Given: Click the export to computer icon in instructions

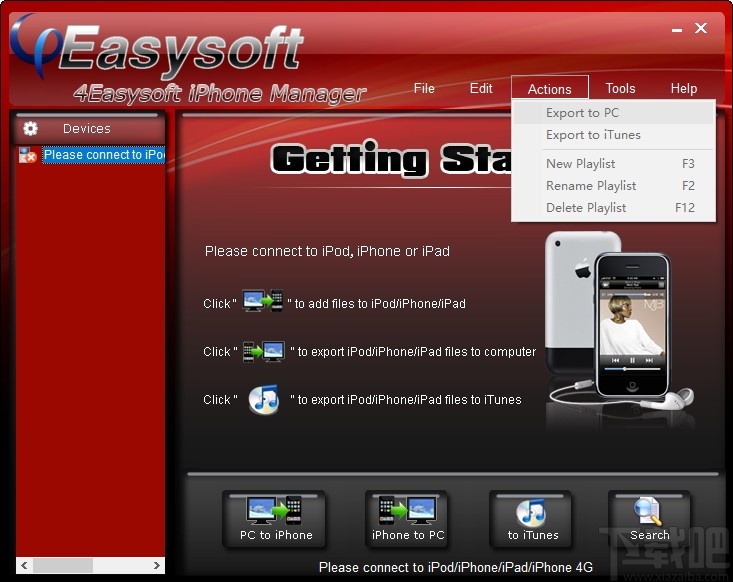Looking at the screenshot, I should tap(264, 352).
